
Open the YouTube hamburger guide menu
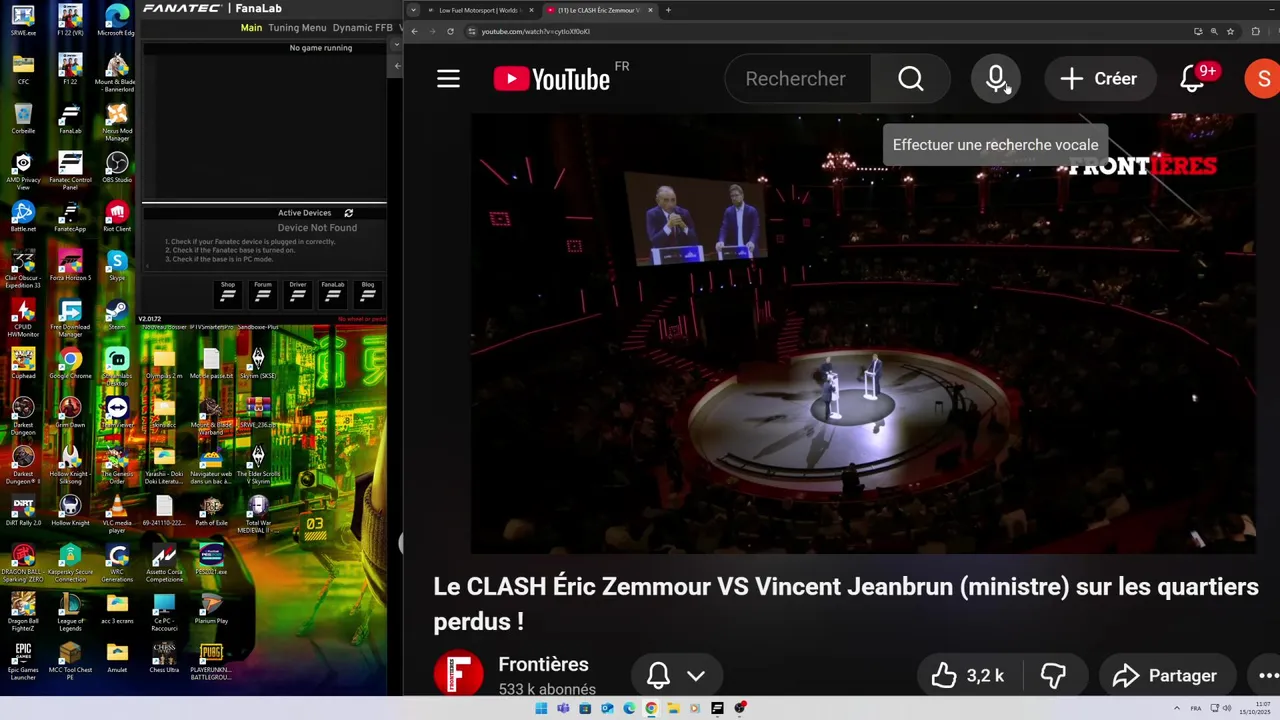pos(448,79)
